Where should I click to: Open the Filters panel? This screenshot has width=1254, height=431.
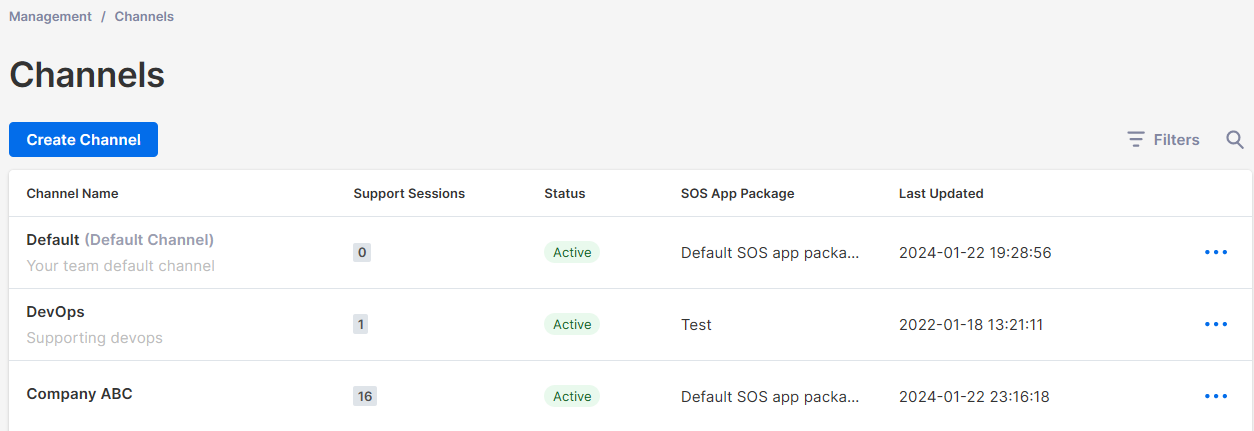(1163, 140)
